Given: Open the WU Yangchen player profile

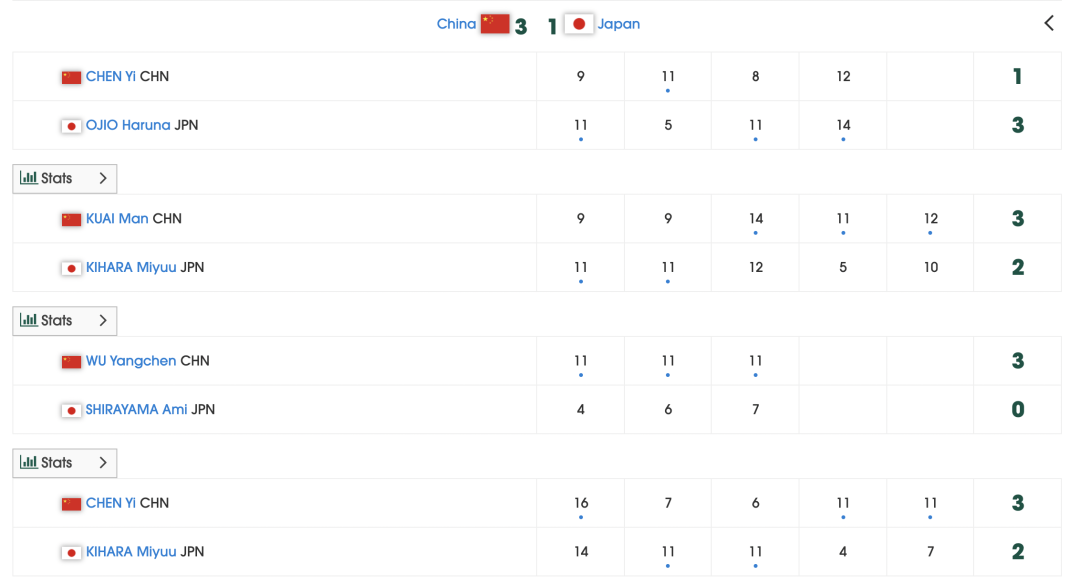Looking at the screenshot, I should [130, 361].
